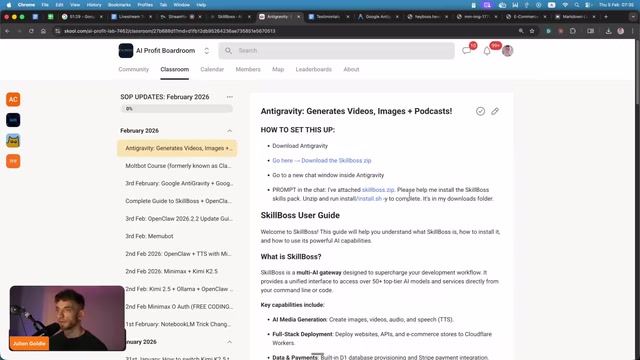Click the page vertical scrollbar
This screenshot has height=360, width=640.
(x=638, y=72)
